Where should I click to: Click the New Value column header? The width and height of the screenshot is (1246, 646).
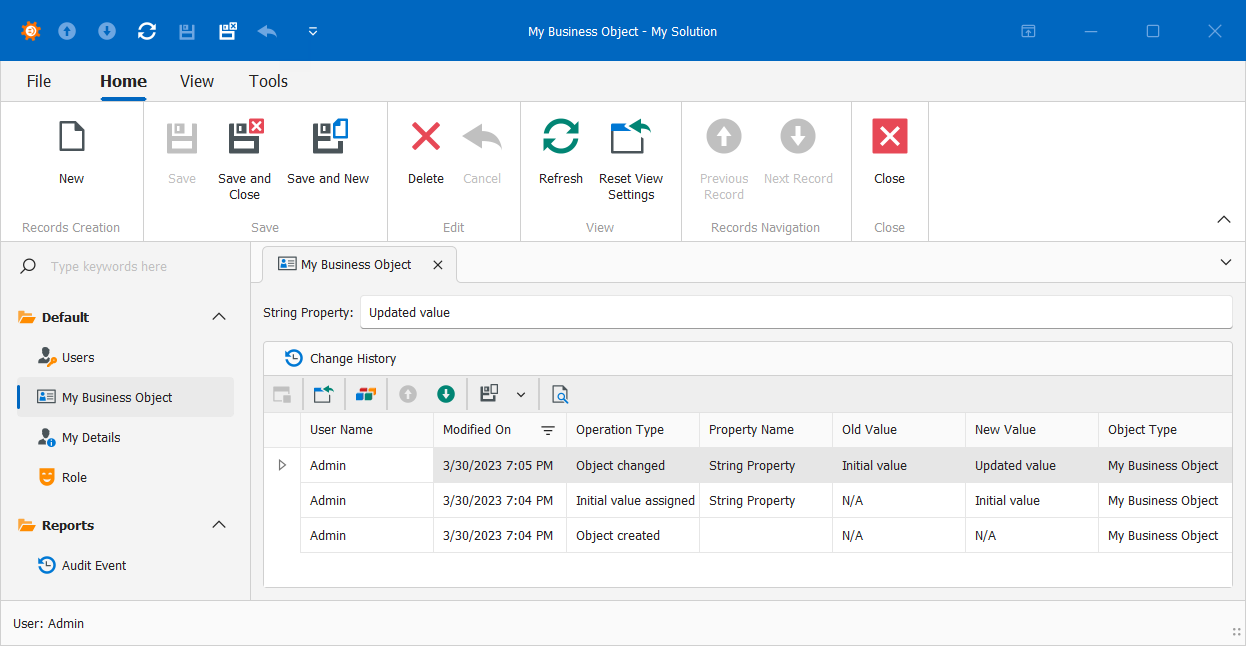point(1032,430)
